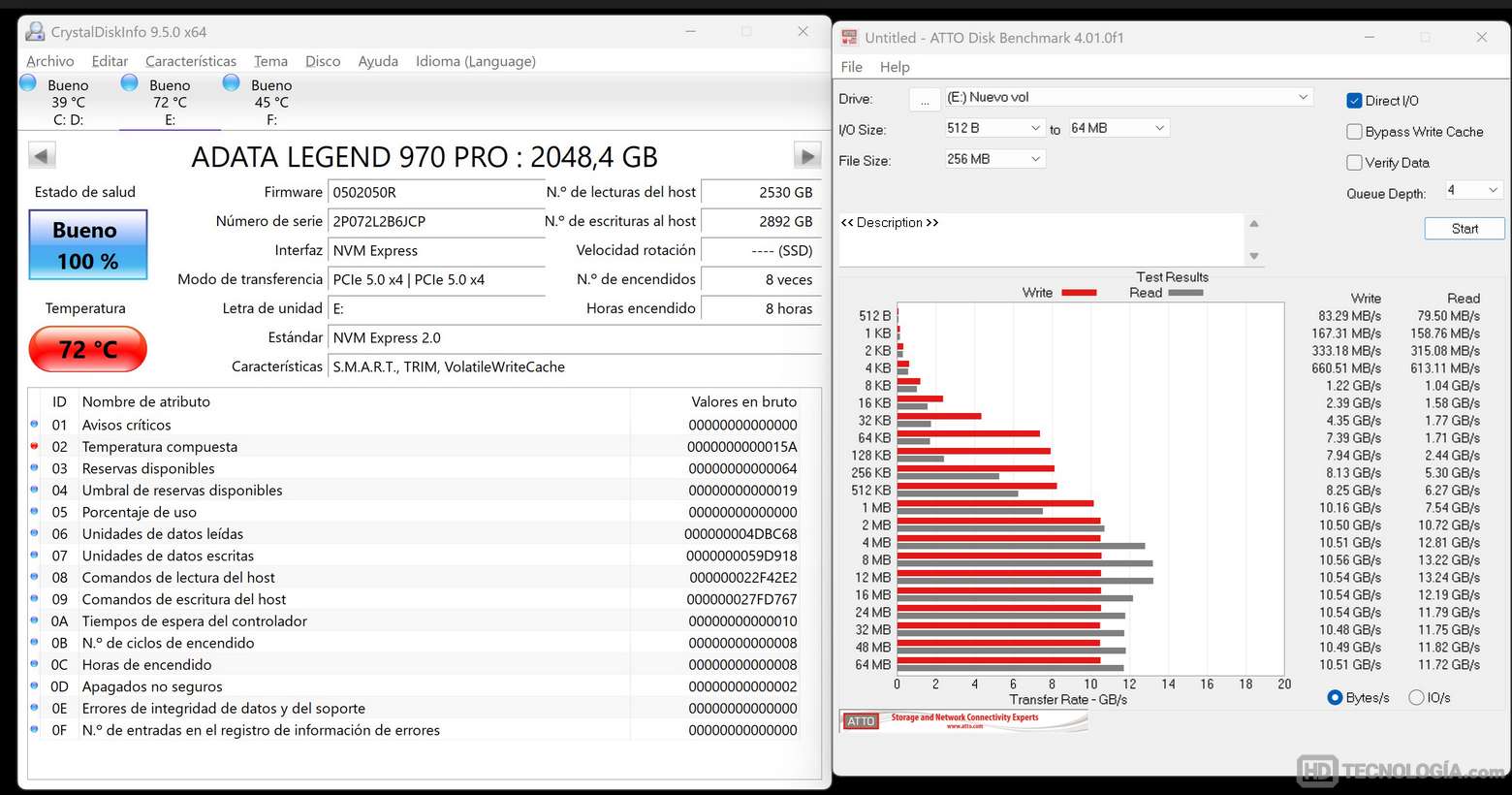
Task: Select the C: D: drive status icon
Action: (x=29, y=83)
